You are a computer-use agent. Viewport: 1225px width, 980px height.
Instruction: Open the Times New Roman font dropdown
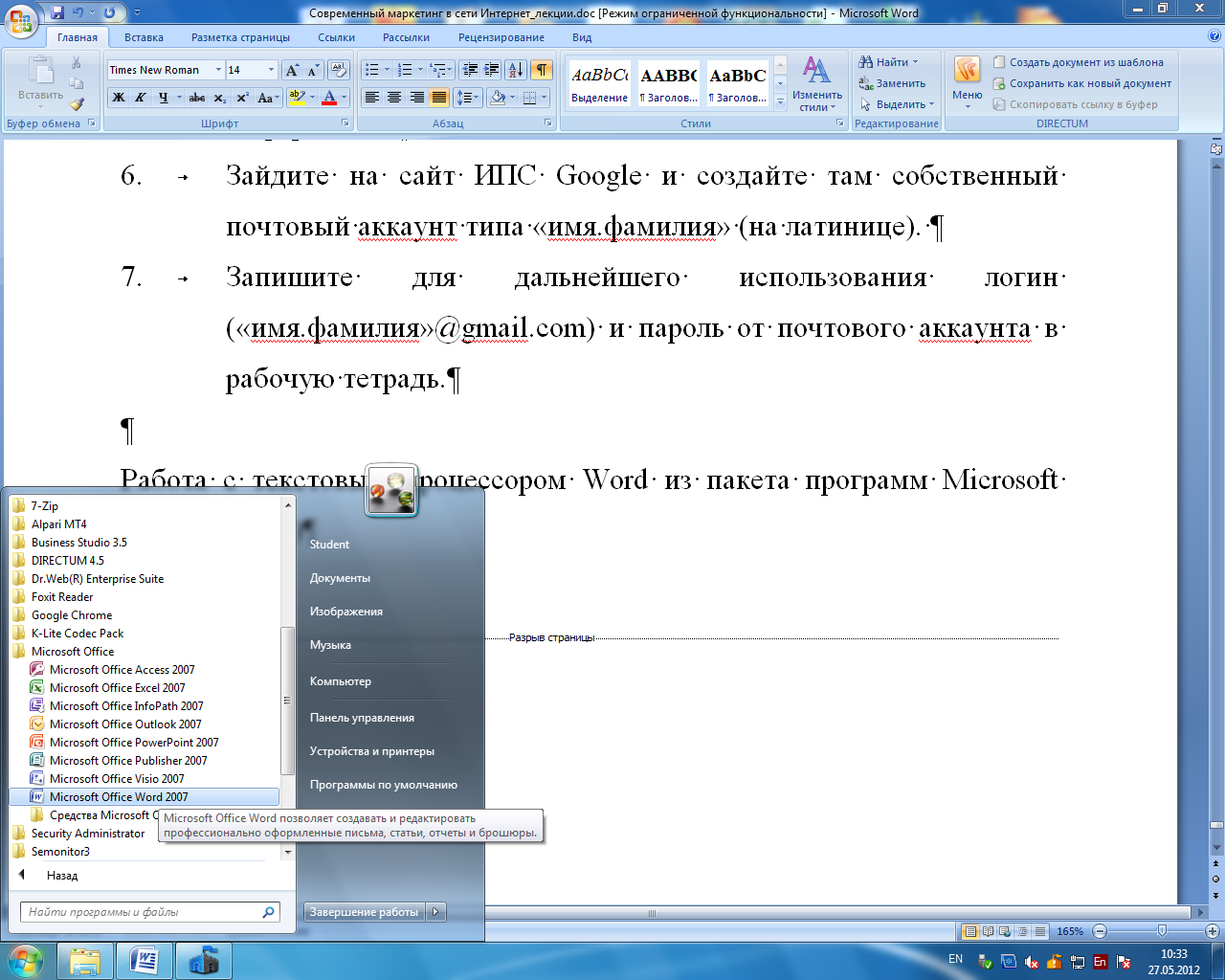click(218, 70)
